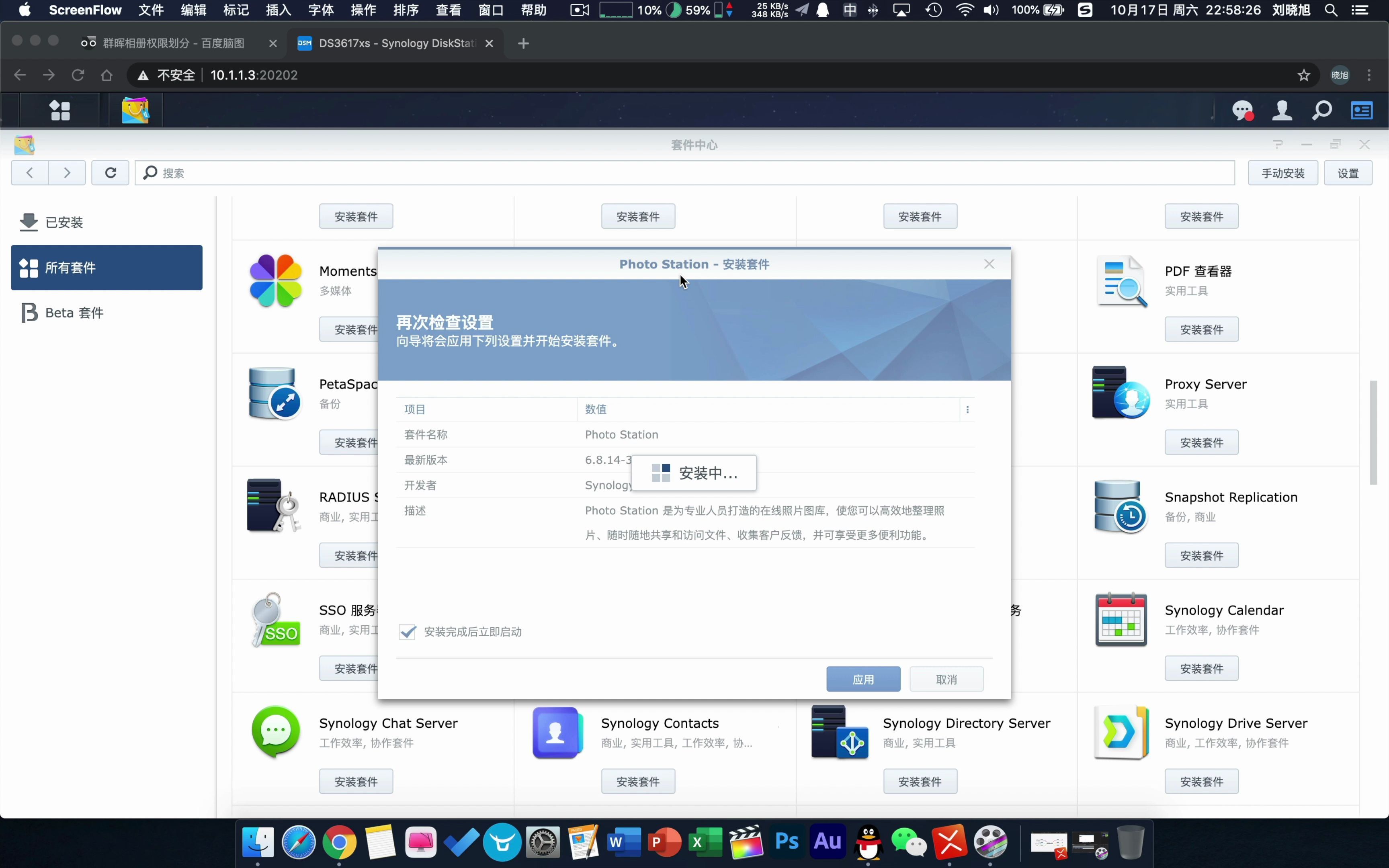The width and height of the screenshot is (1389, 868).
Task: Open Chrome's three-dot menu
Action: pos(1369,75)
